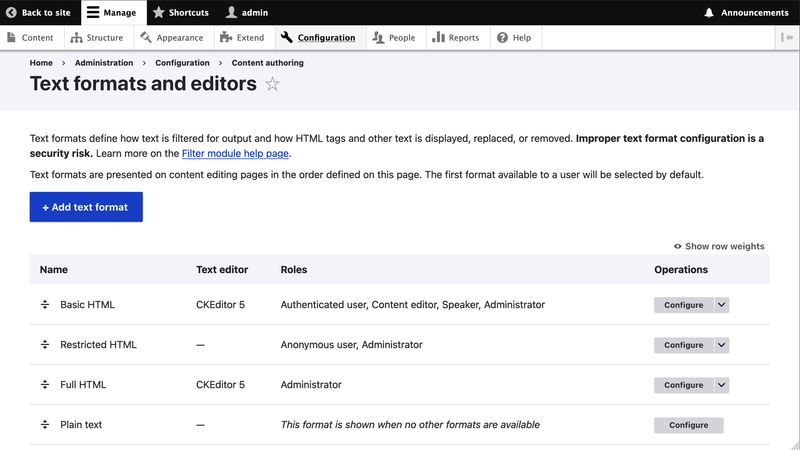The image size is (800, 450).
Task: Toggle Show row weights
Action: click(719, 246)
